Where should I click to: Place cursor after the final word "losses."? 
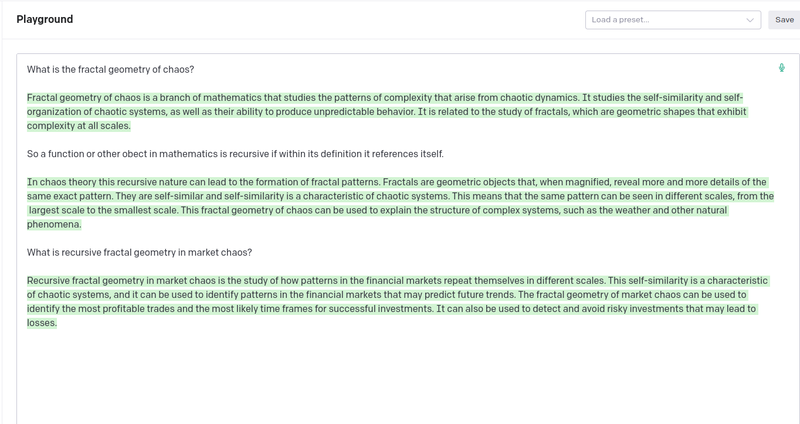pyautogui.click(x=58, y=323)
